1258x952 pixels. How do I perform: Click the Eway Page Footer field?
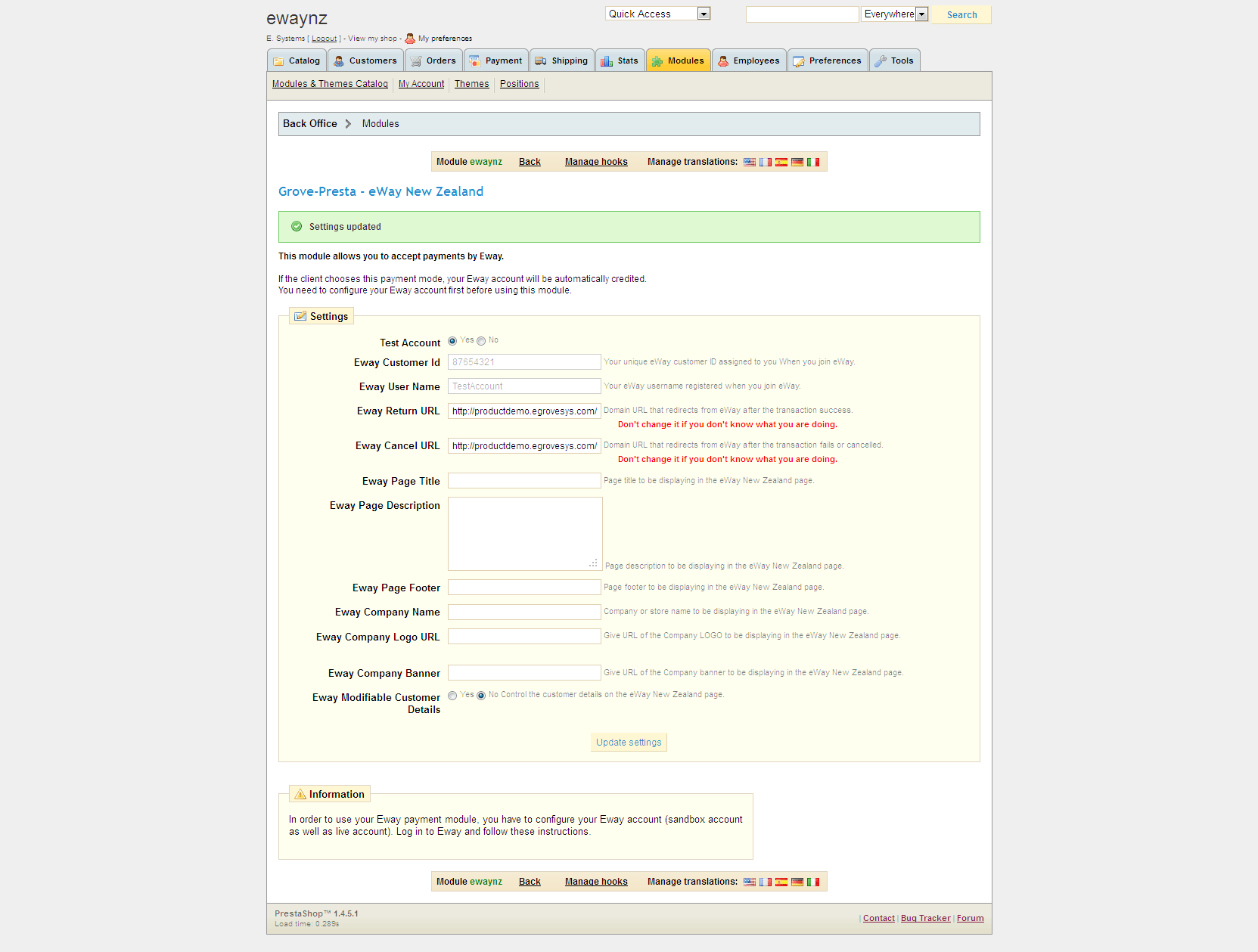pyautogui.click(x=524, y=588)
